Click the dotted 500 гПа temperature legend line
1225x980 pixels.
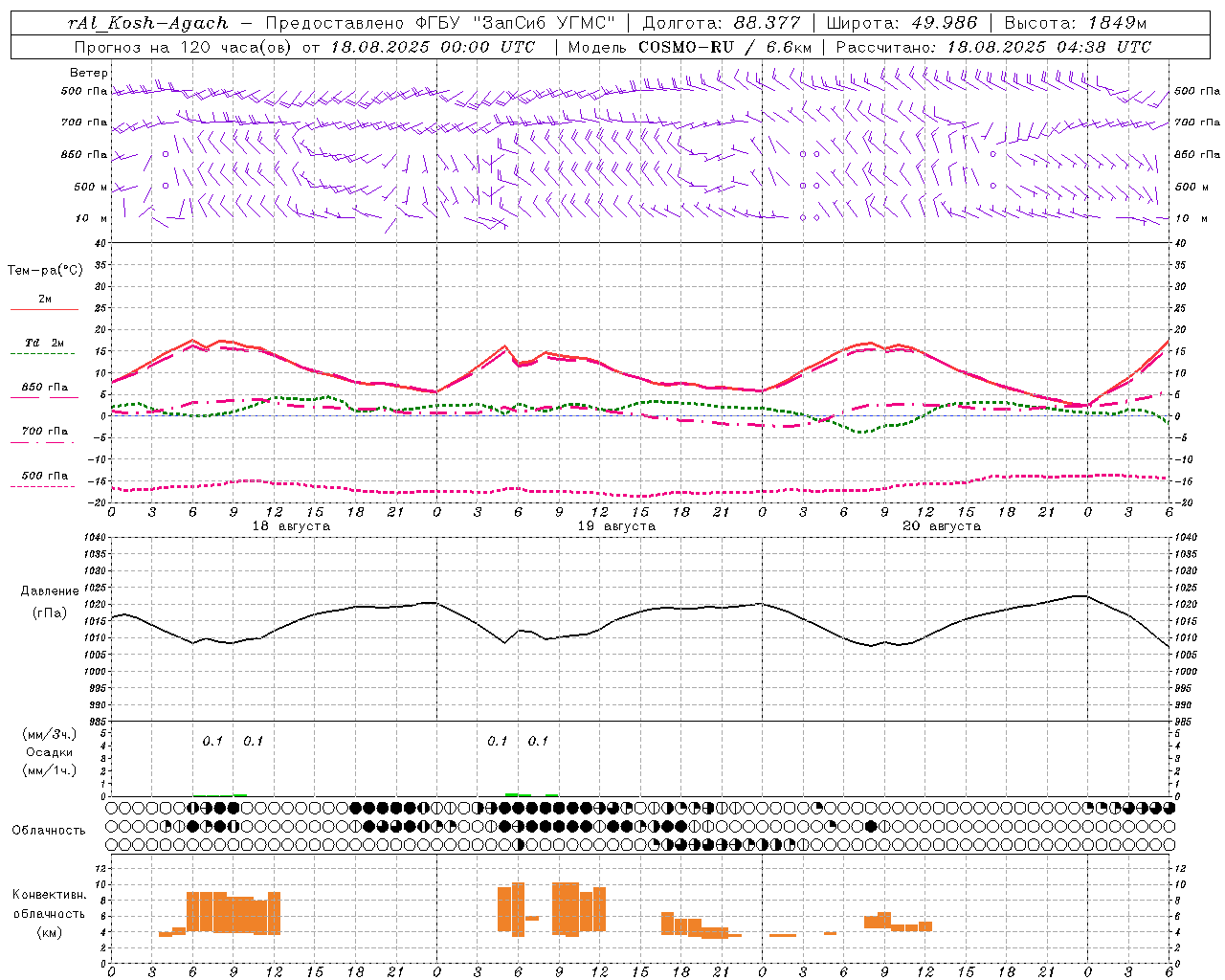pos(43,486)
